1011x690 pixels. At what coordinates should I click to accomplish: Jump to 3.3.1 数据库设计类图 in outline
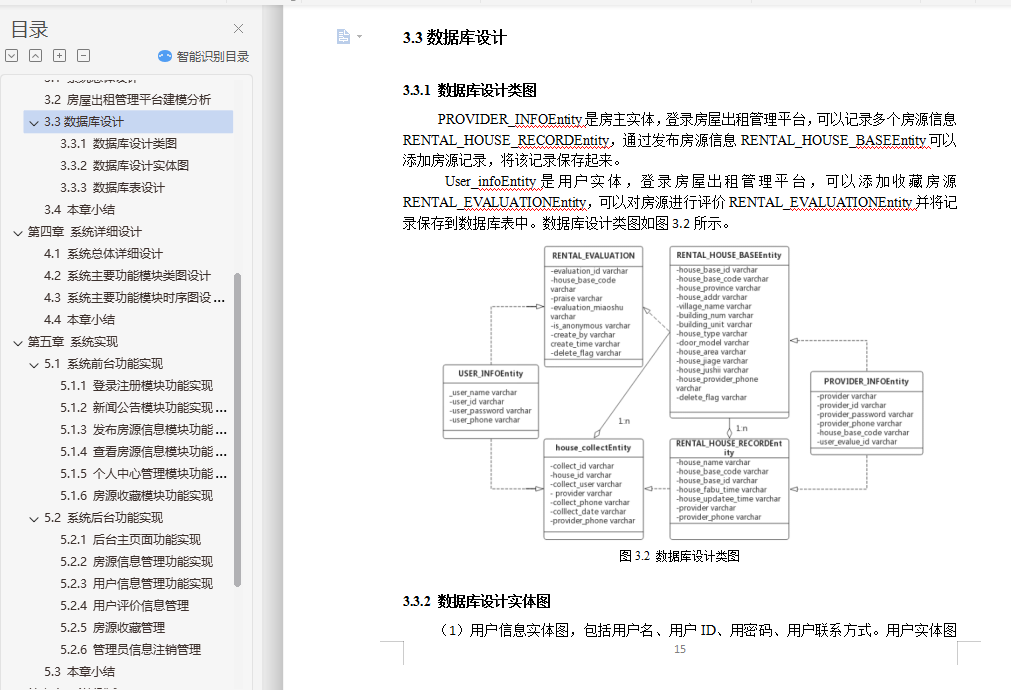118,144
